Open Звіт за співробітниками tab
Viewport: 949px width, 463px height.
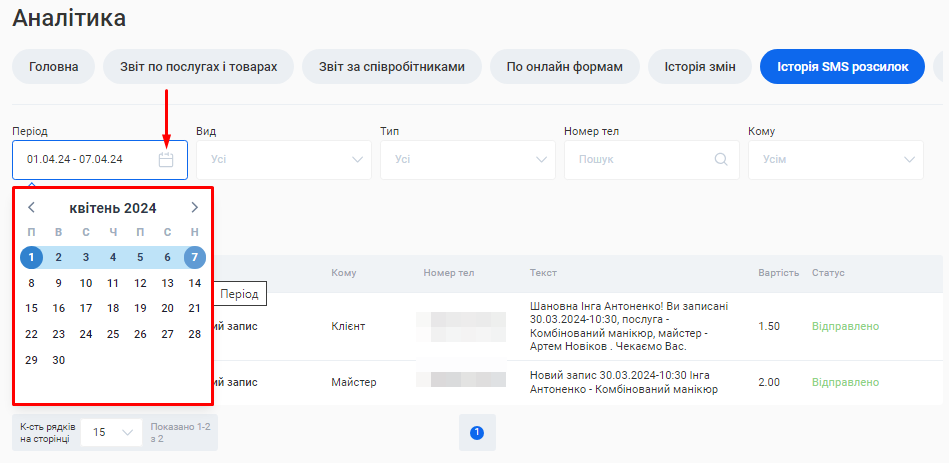pos(391,67)
